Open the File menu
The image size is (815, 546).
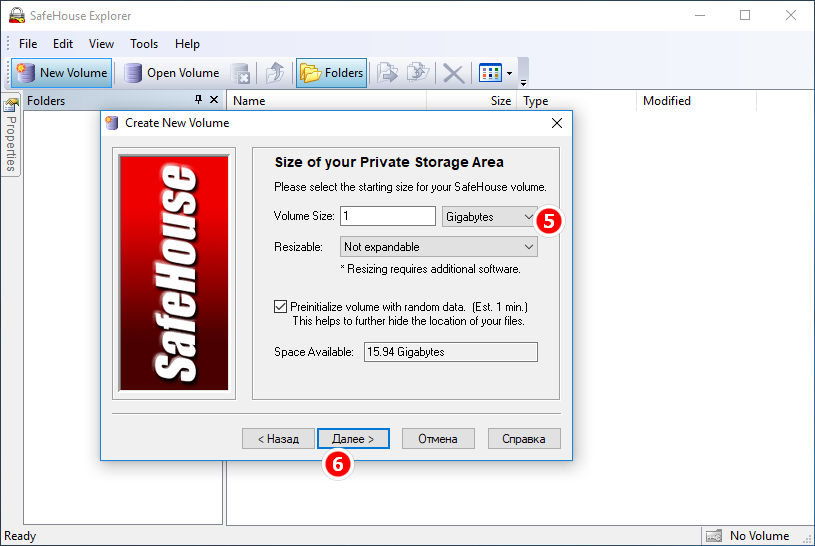point(28,44)
